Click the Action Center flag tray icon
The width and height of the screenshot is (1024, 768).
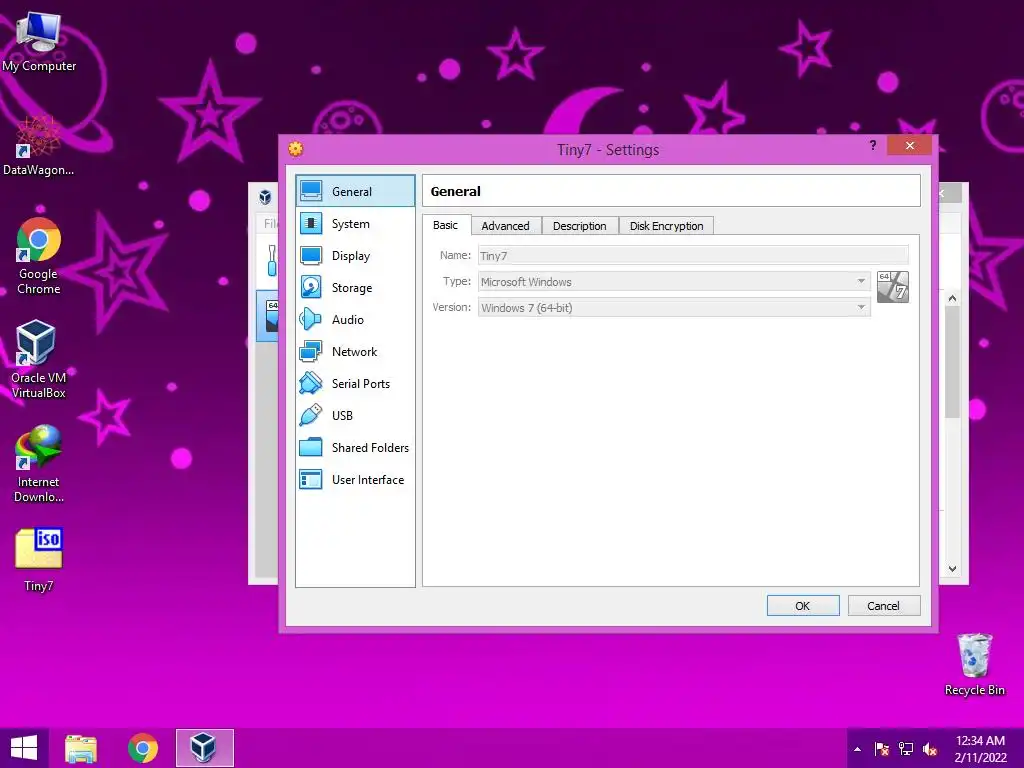[x=882, y=749]
